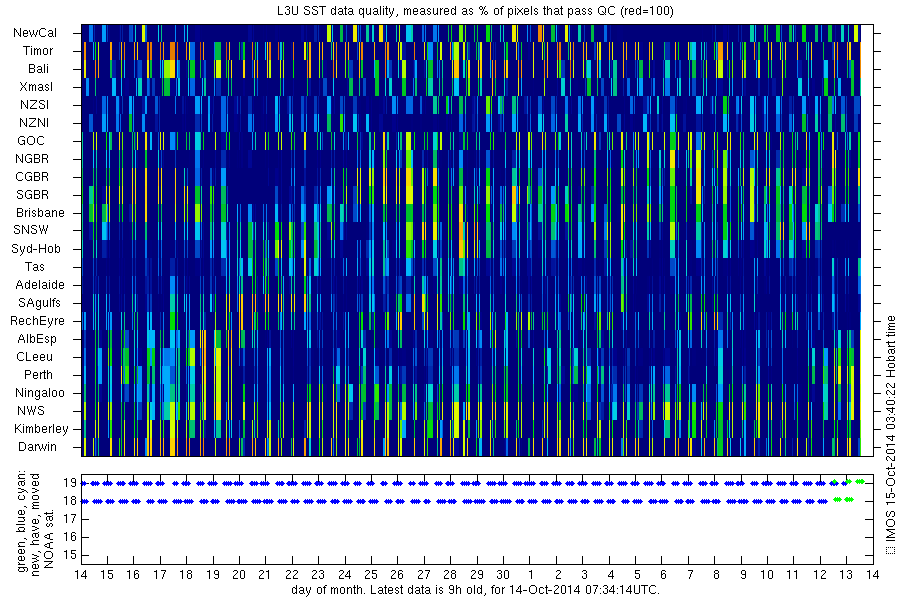Click day 29 on the x-axis
Viewport: 900px width, 600px height.
[476, 575]
